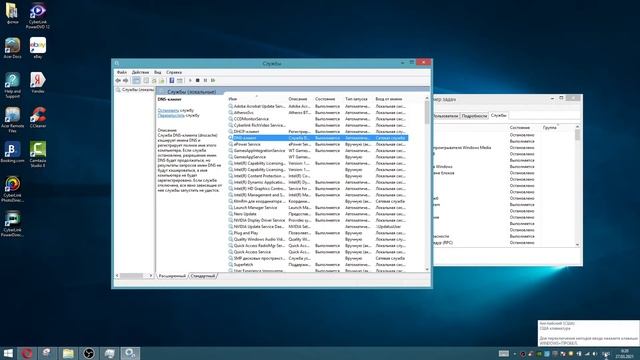Viewport: 640px width, 360px height.
Task: Click the Pause service toolbar icon
Action: 205,80
